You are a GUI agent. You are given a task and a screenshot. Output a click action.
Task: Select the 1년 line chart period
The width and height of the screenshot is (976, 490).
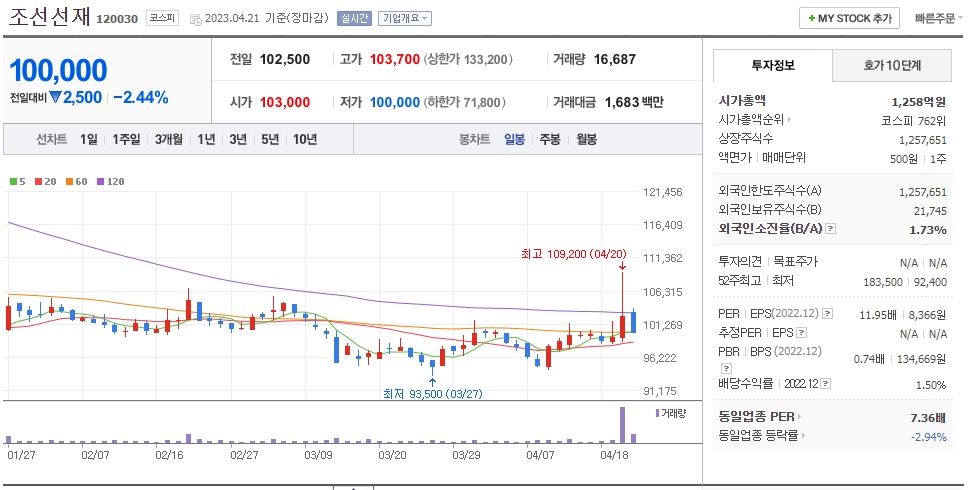(206, 139)
